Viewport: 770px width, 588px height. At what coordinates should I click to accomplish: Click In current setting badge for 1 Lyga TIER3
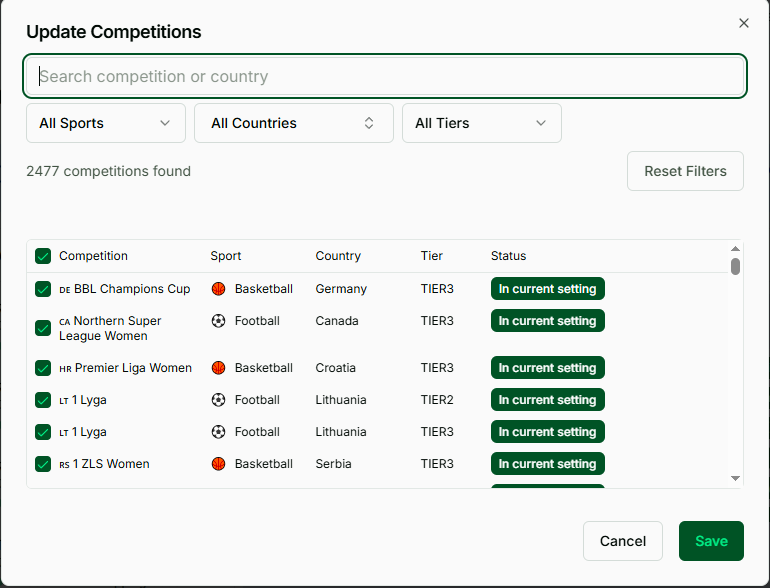click(x=548, y=432)
